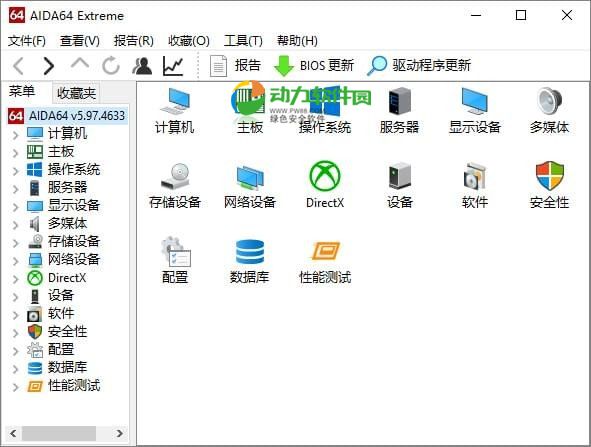Click the refresh toolbar icon
This screenshot has width=591, height=447.
pyautogui.click(x=111, y=66)
